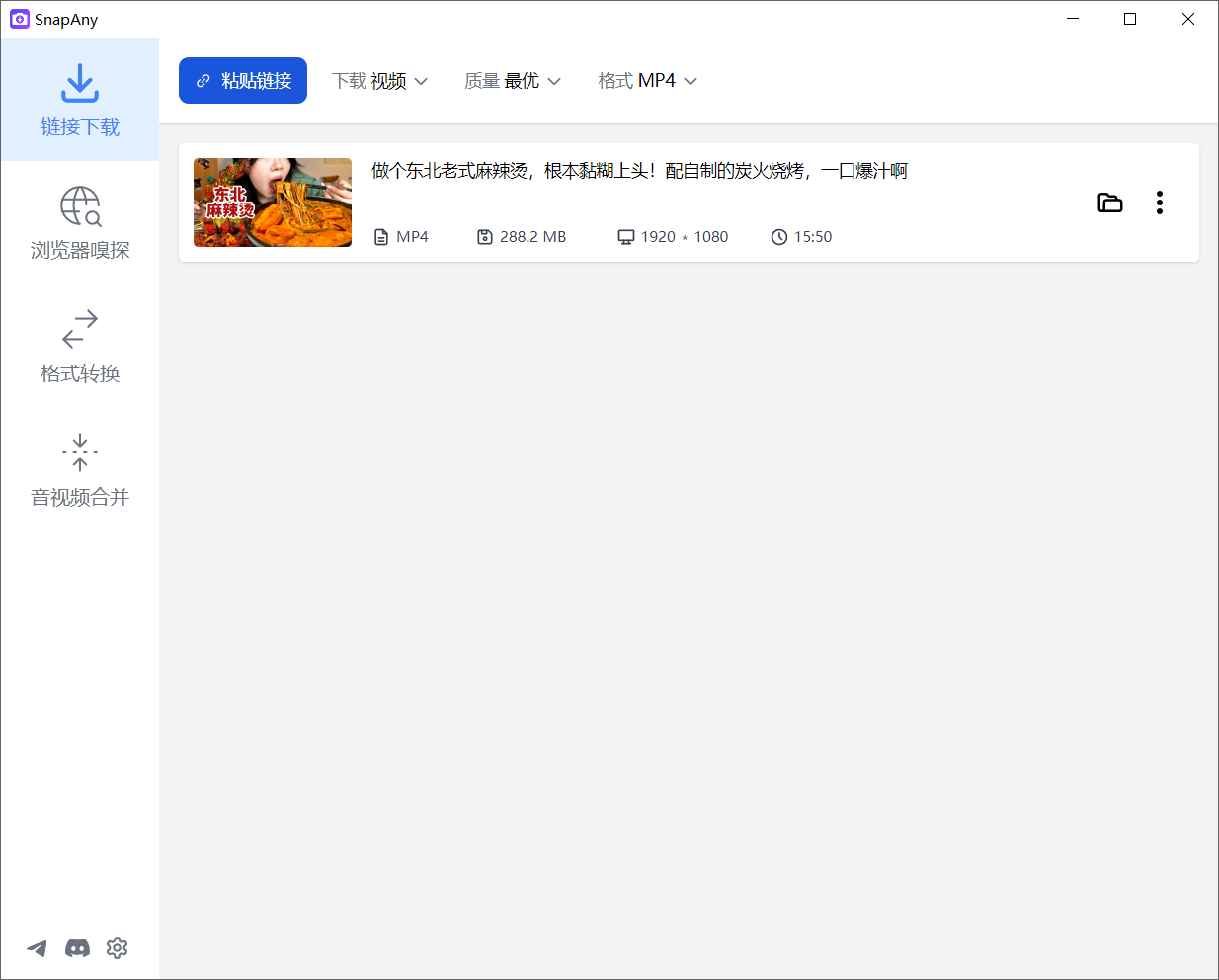Open the downloaded file's folder
This screenshot has width=1219, height=980.
(x=1109, y=202)
